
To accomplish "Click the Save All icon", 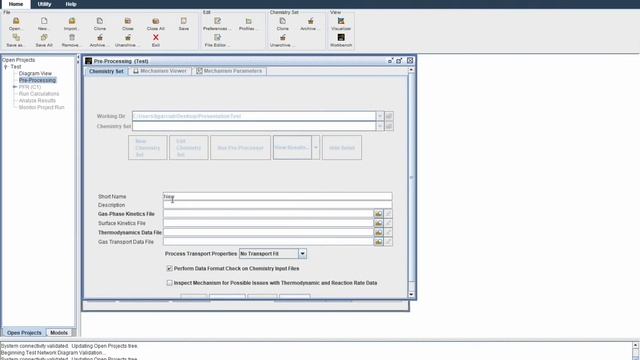I will pyautogui.click(x=44, y=38).
